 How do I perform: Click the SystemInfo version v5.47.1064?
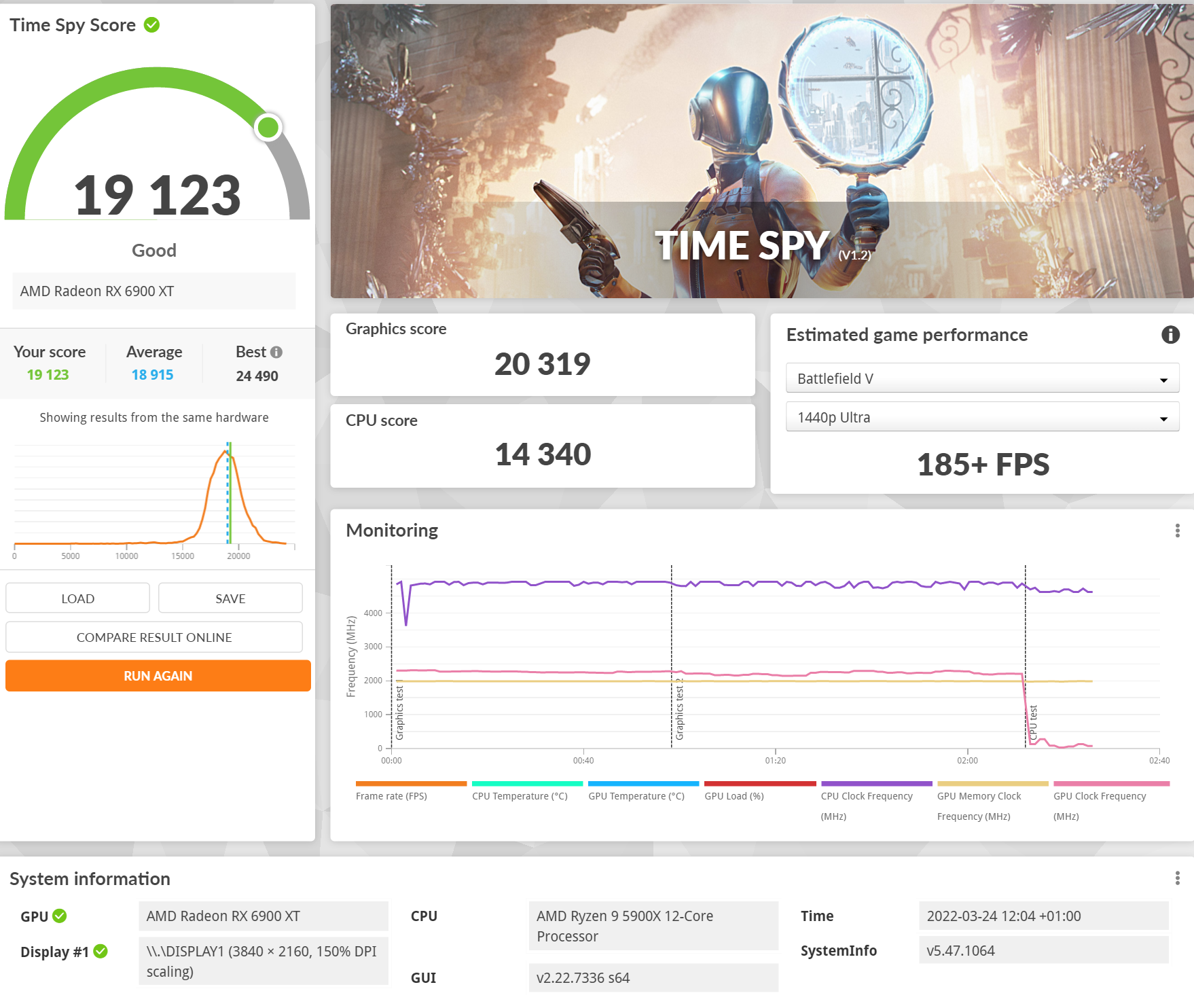pyautogui.click(x=1043, y=950)
